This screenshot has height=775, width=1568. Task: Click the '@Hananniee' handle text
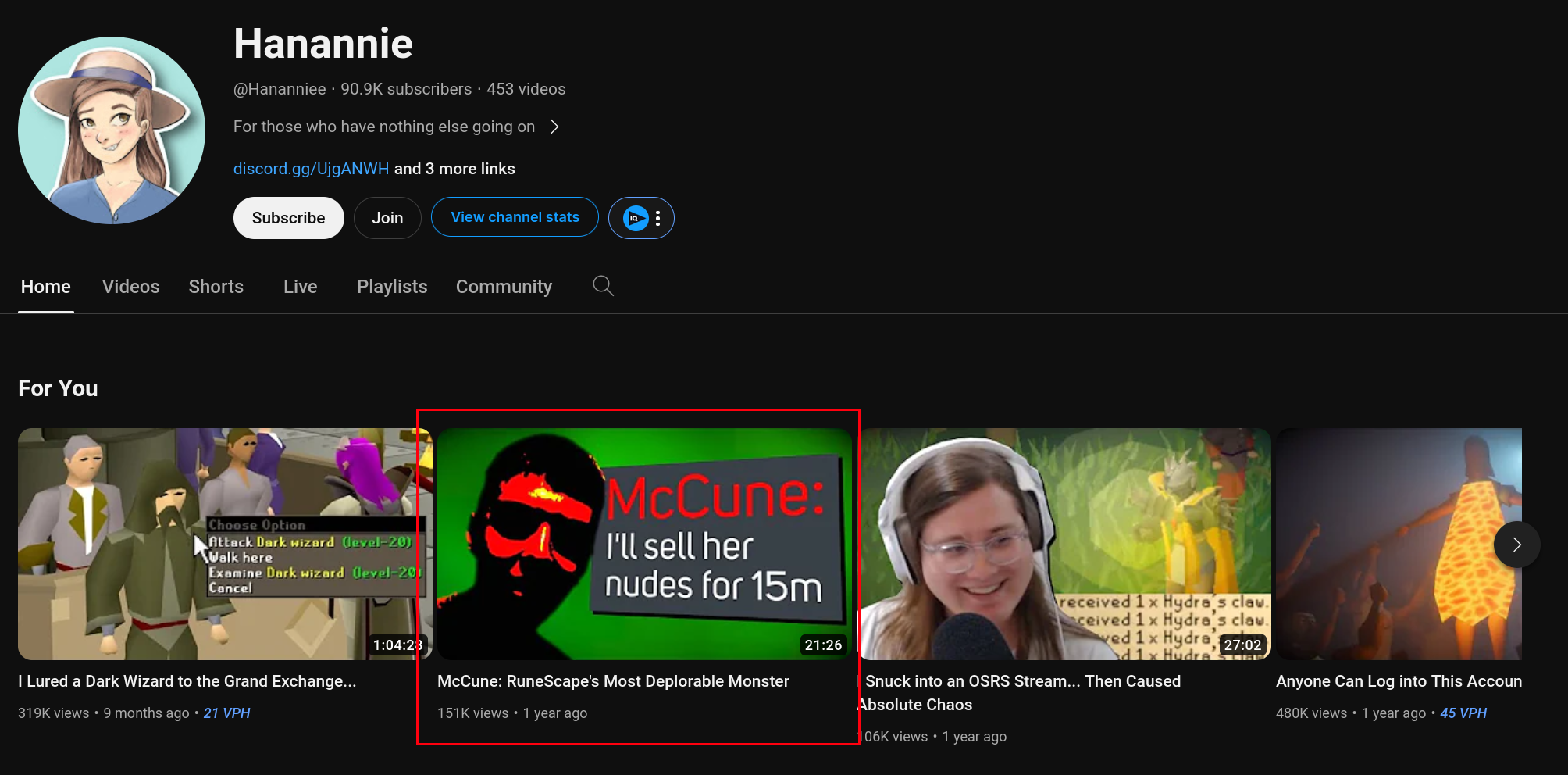point(280,89)
